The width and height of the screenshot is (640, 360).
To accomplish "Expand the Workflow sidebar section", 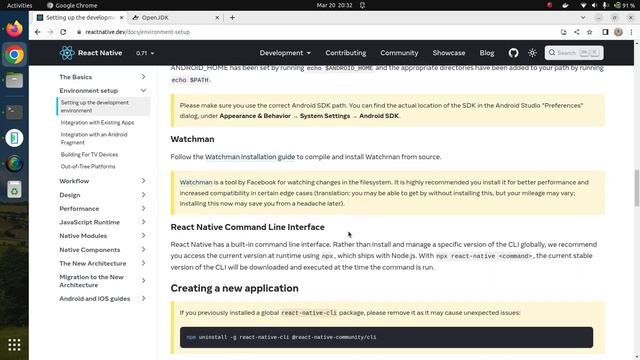I will point(143,181).
